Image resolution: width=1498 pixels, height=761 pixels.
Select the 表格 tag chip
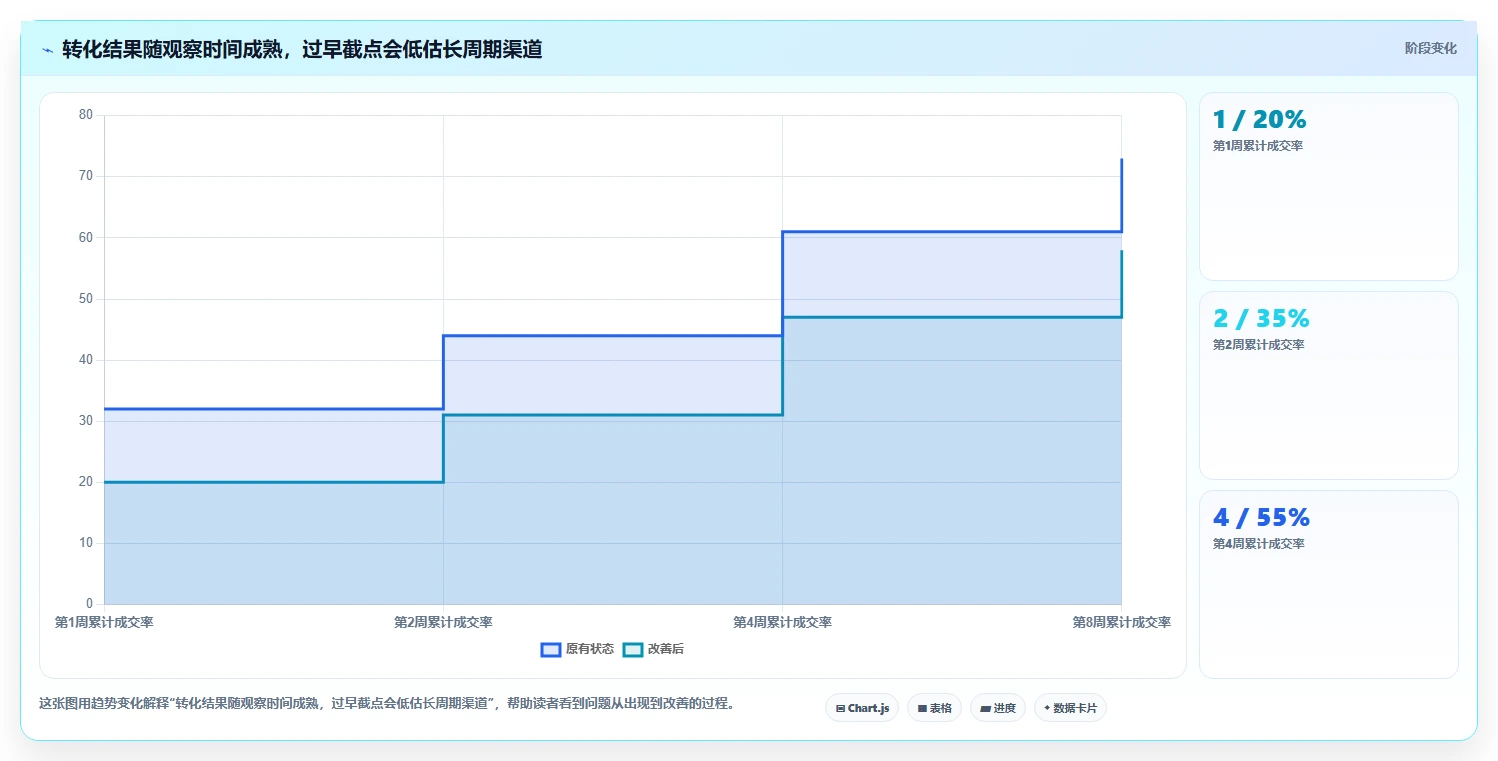tap(934, 708)
